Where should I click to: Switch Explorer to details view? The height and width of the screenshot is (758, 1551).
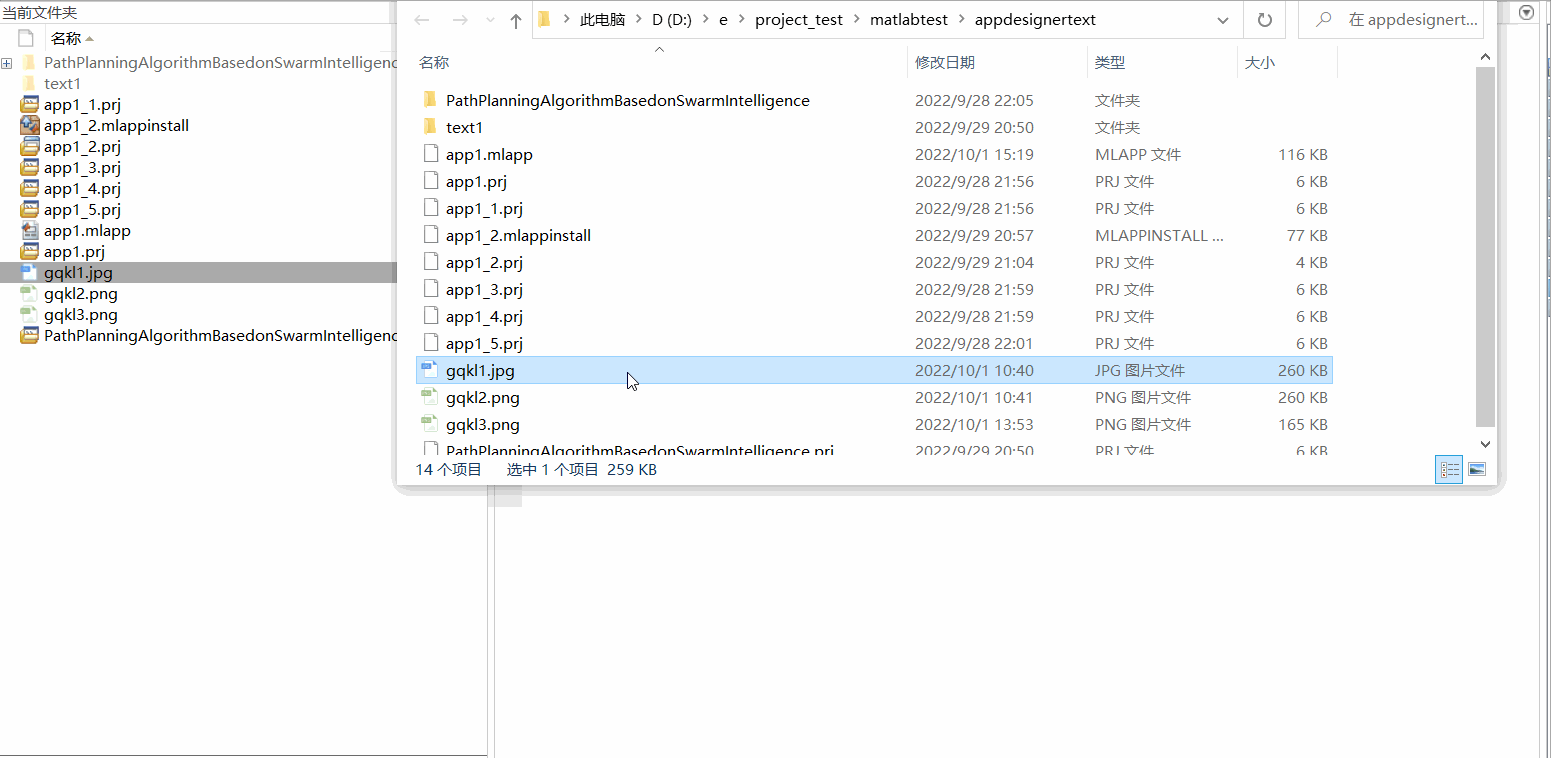click(x=1449, y=469)
